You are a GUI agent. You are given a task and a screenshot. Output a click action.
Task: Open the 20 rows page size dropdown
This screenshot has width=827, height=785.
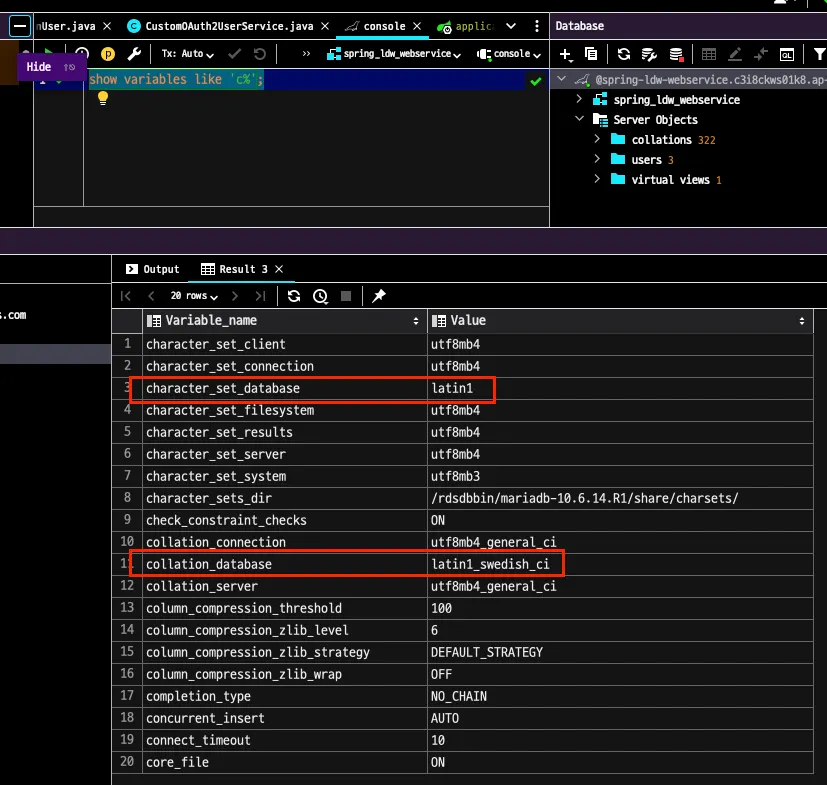pos(194,296)
